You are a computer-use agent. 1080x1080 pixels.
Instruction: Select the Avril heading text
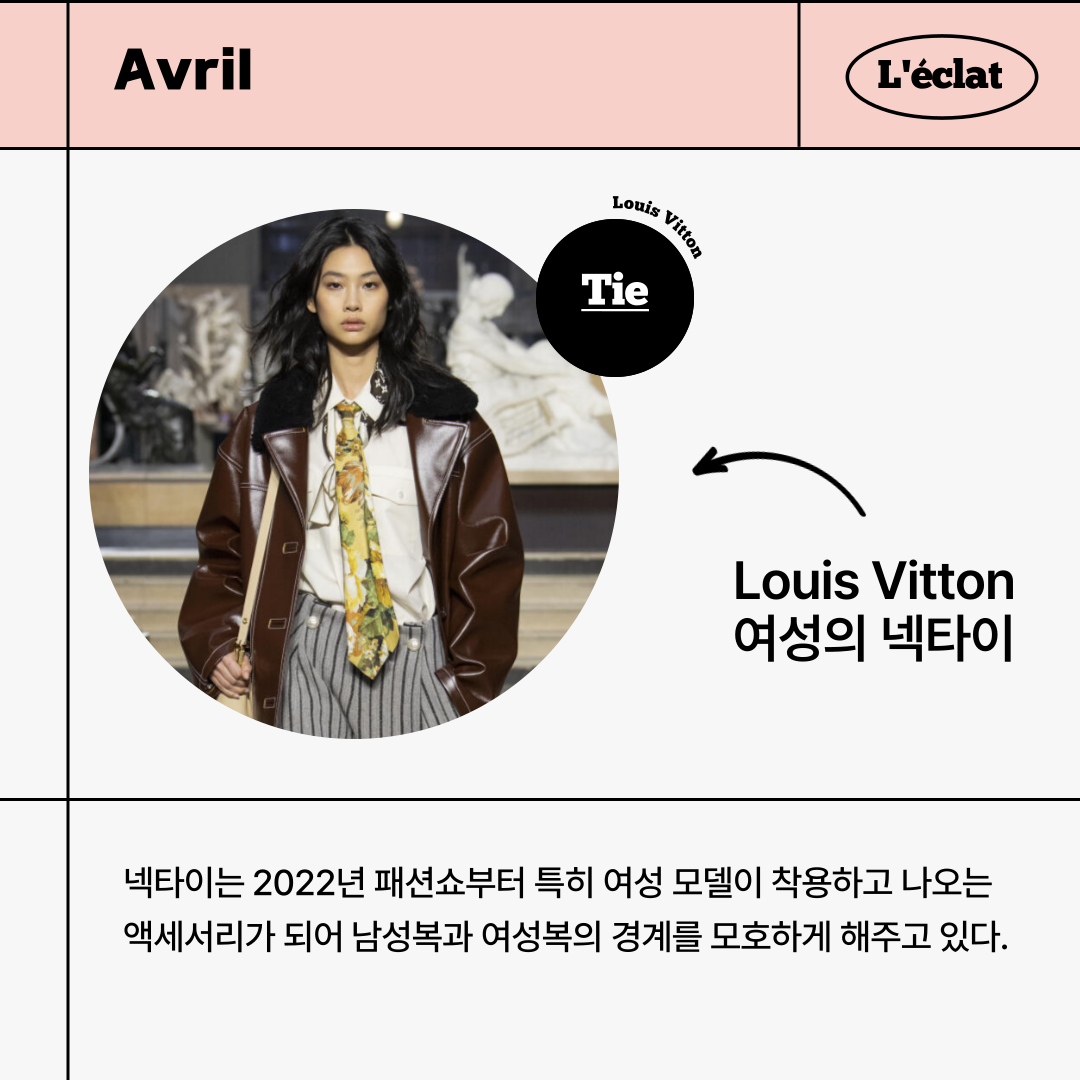pos(183,70)
